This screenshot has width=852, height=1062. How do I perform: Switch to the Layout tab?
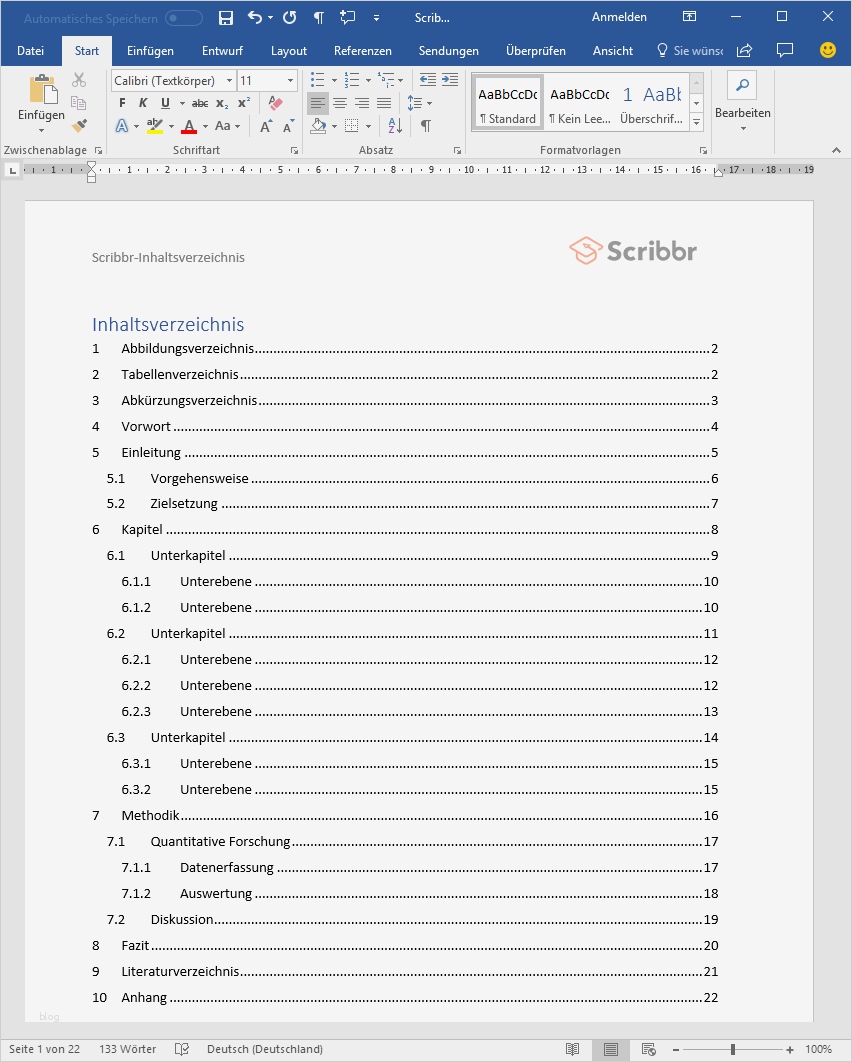click(x=289, y=51)
